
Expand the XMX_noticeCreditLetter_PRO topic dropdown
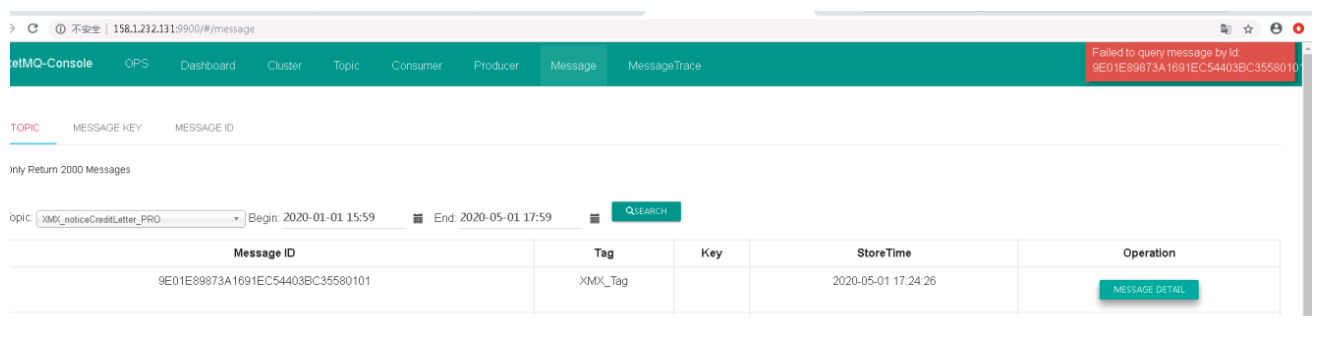[141, 218]
